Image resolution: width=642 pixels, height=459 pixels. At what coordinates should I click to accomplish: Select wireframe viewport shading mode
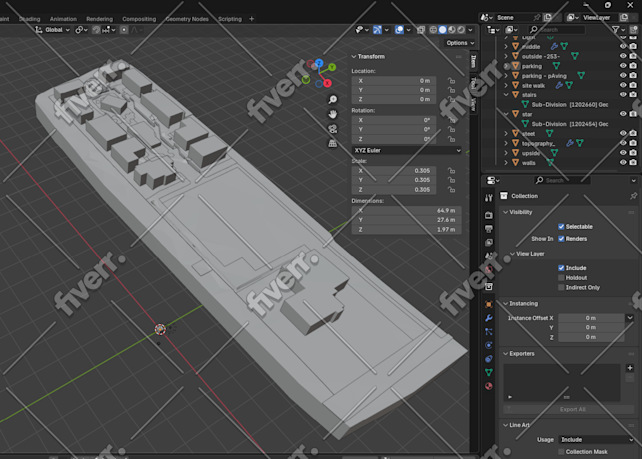[433, 29]
